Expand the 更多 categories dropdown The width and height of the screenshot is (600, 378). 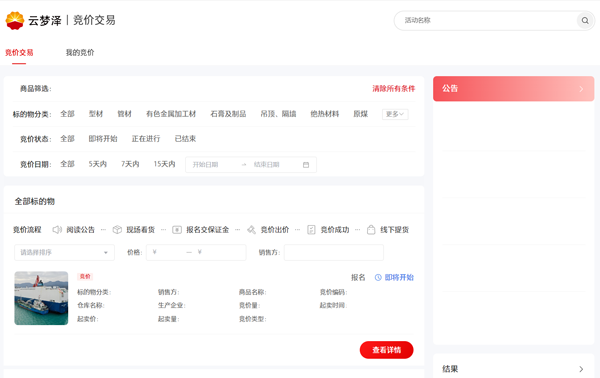click(x=395, y=114)
